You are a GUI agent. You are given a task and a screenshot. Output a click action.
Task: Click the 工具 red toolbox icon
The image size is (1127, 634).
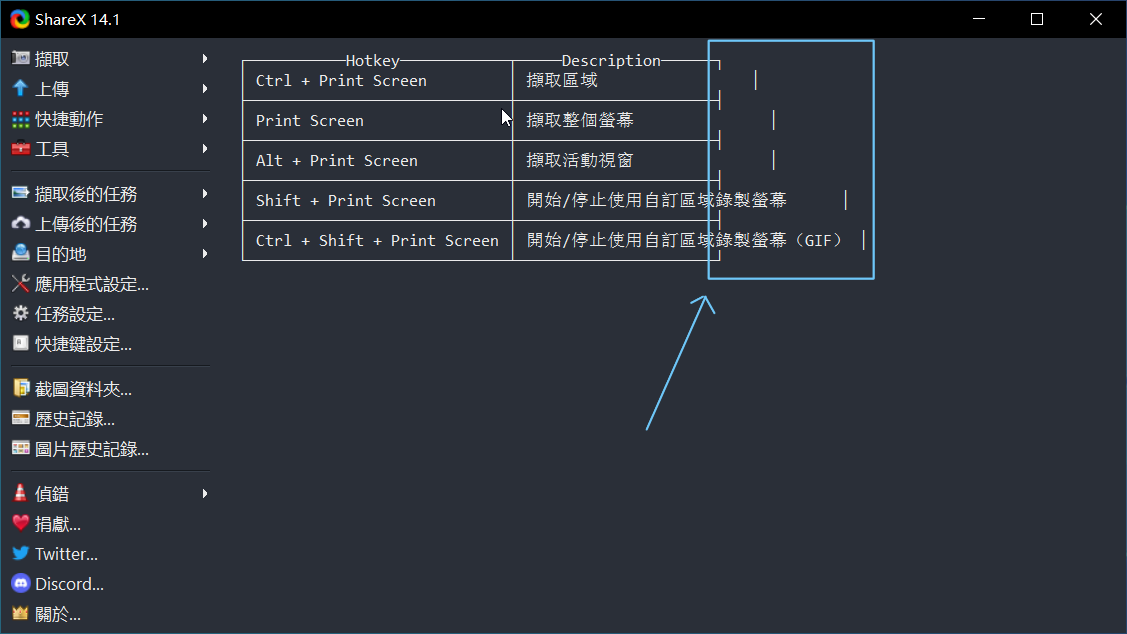click(21, 149)
